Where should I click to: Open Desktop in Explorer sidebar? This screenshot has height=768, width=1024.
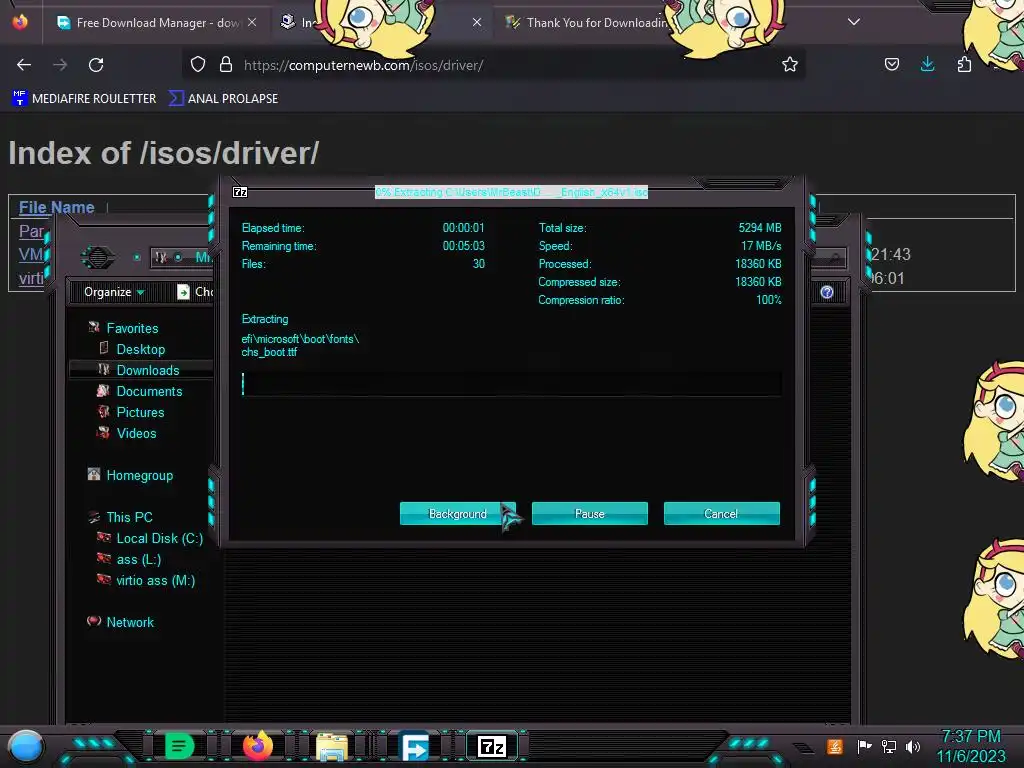[x=140, y=349]
